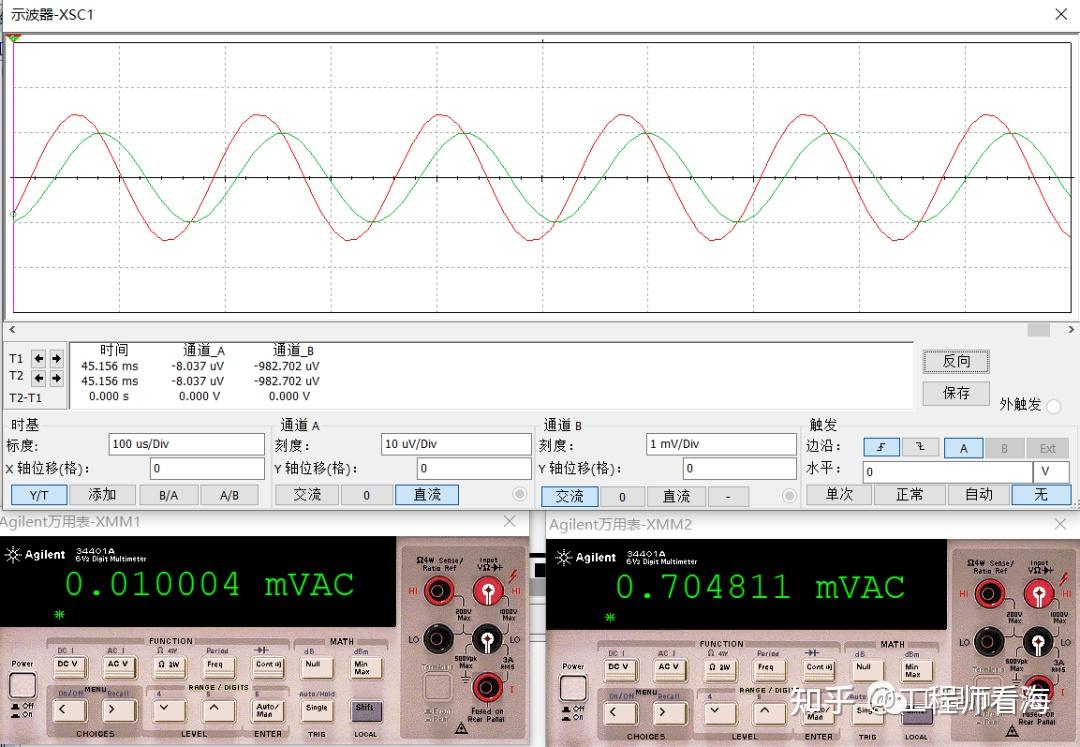Move cursor T1 left with arrow
The width and height of the screenshot is (1080, 747).
[x=39, y=358]
